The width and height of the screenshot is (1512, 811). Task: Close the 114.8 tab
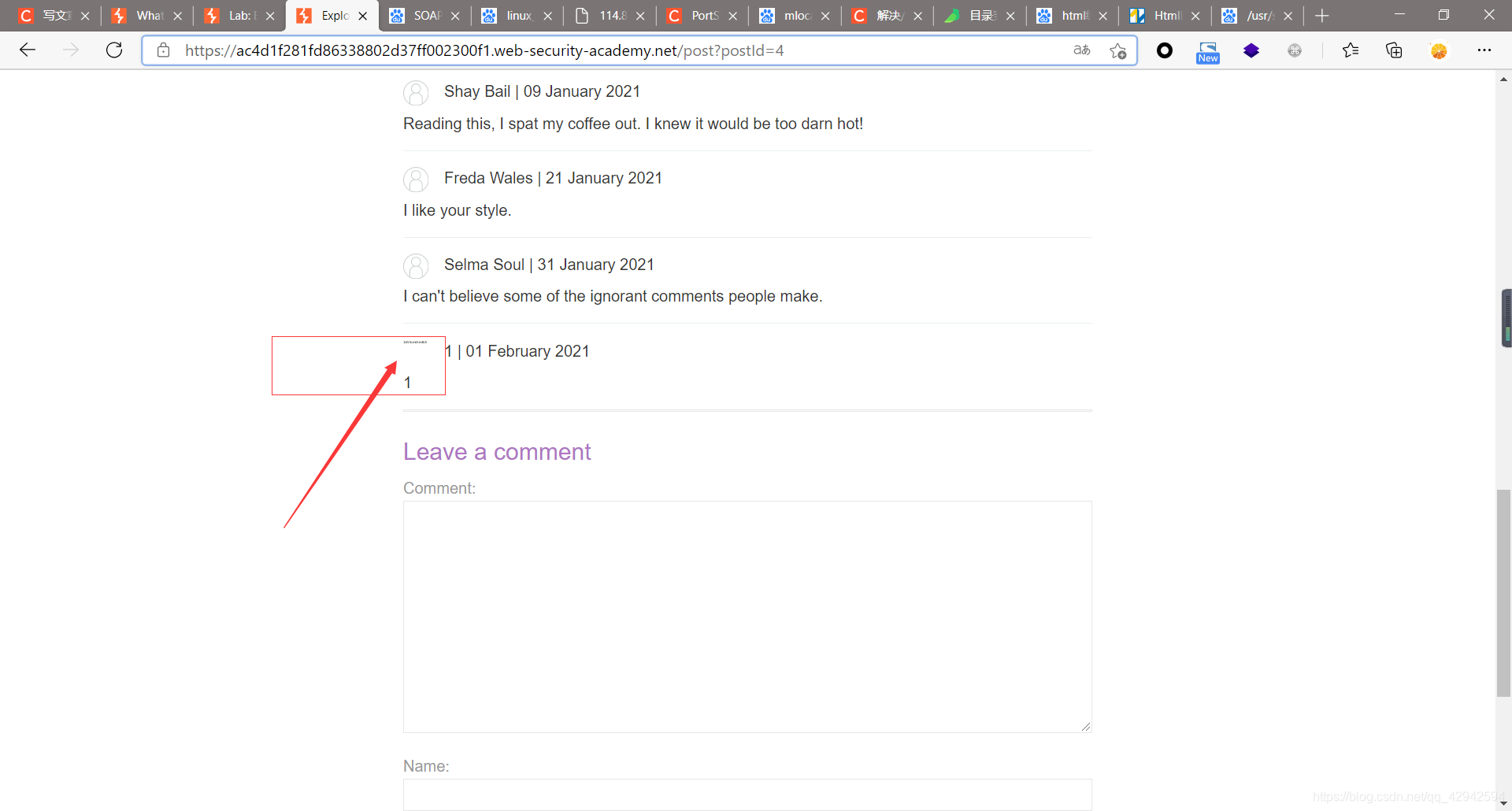(640, 16)
